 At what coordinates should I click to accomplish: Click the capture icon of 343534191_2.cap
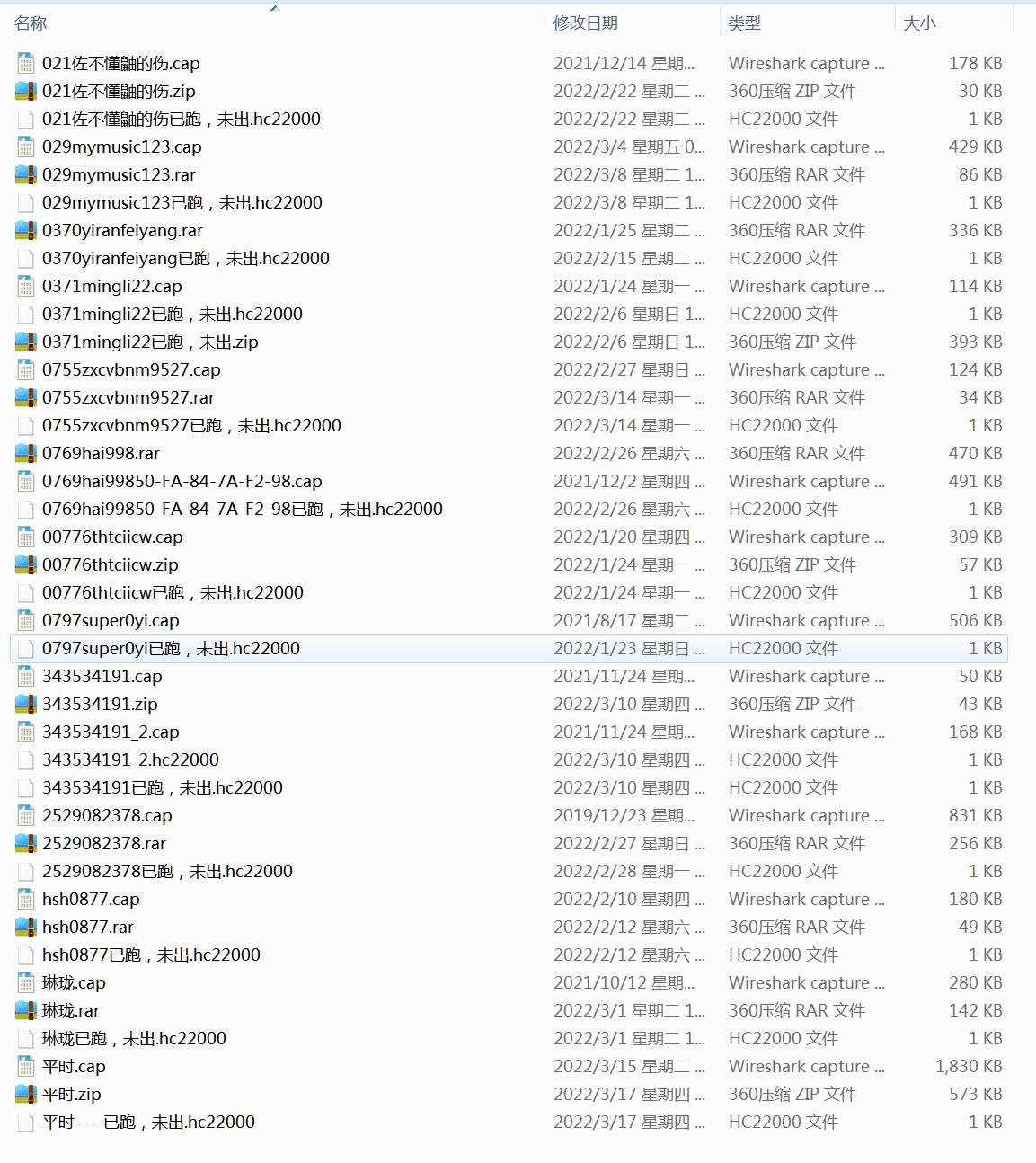pyautogui.click(x=26, y=732)
